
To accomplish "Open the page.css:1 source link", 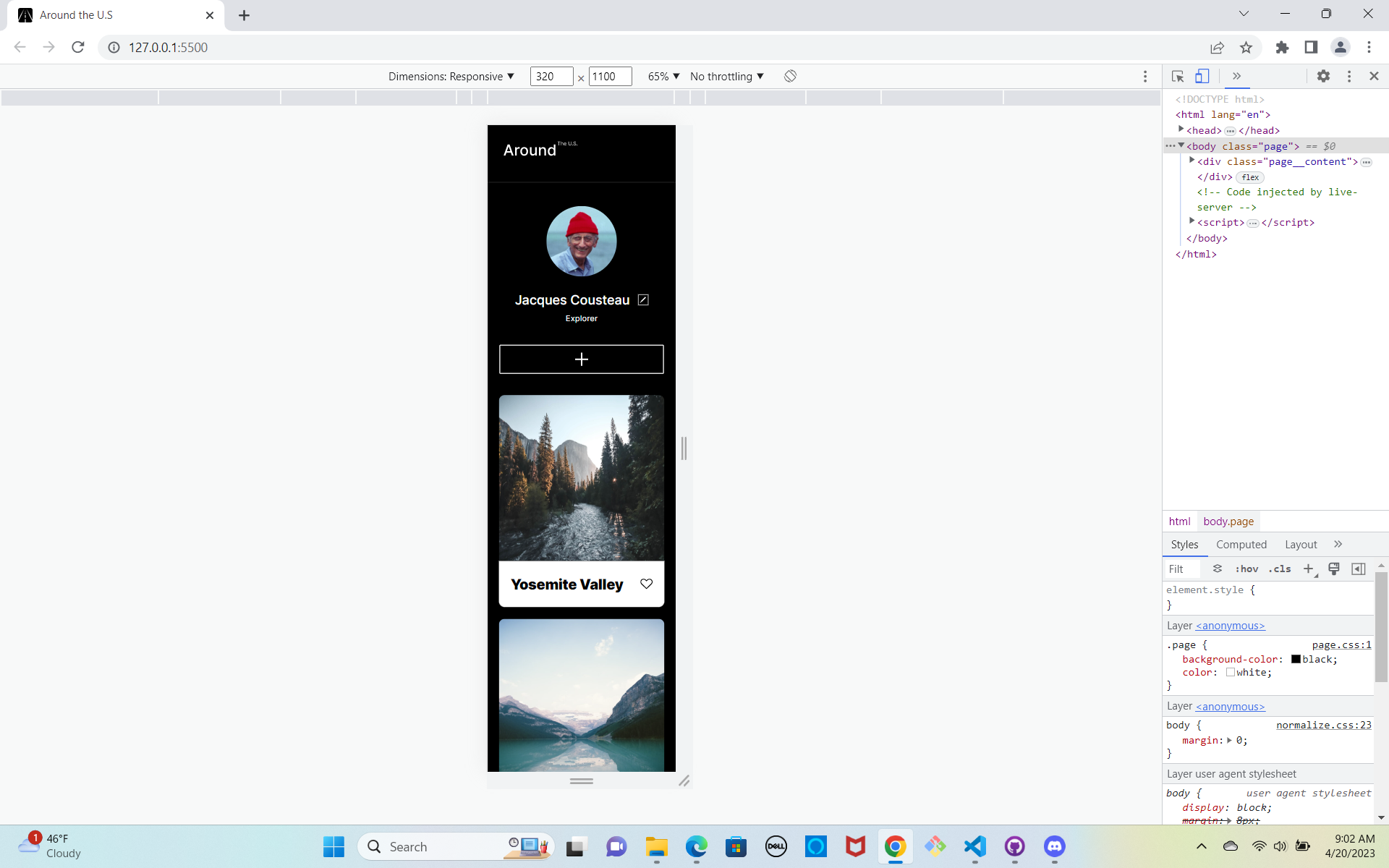I will (1341, 644).
